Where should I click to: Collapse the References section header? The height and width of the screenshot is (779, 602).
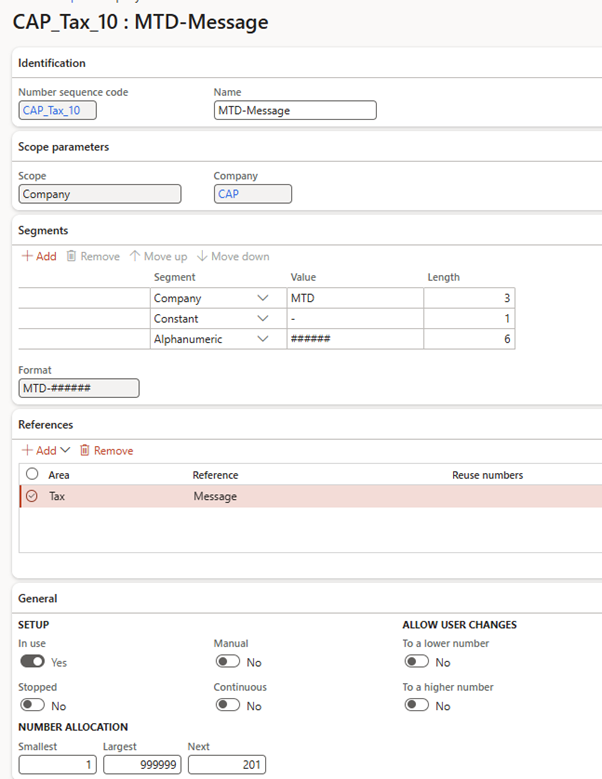tap(46, 425)
